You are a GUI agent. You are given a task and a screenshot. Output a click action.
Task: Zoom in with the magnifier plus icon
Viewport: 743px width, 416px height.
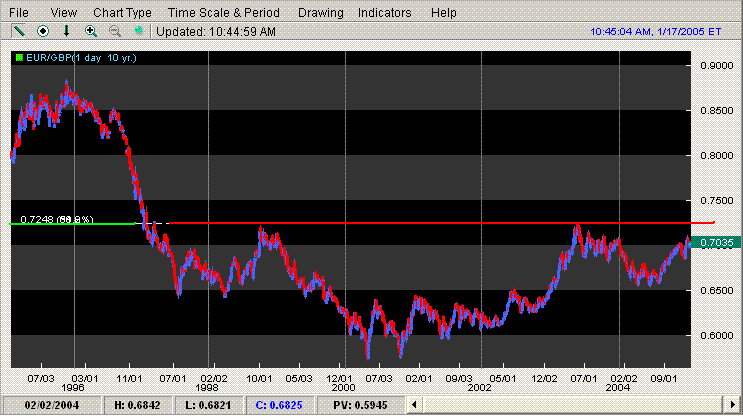click(91, 31)
